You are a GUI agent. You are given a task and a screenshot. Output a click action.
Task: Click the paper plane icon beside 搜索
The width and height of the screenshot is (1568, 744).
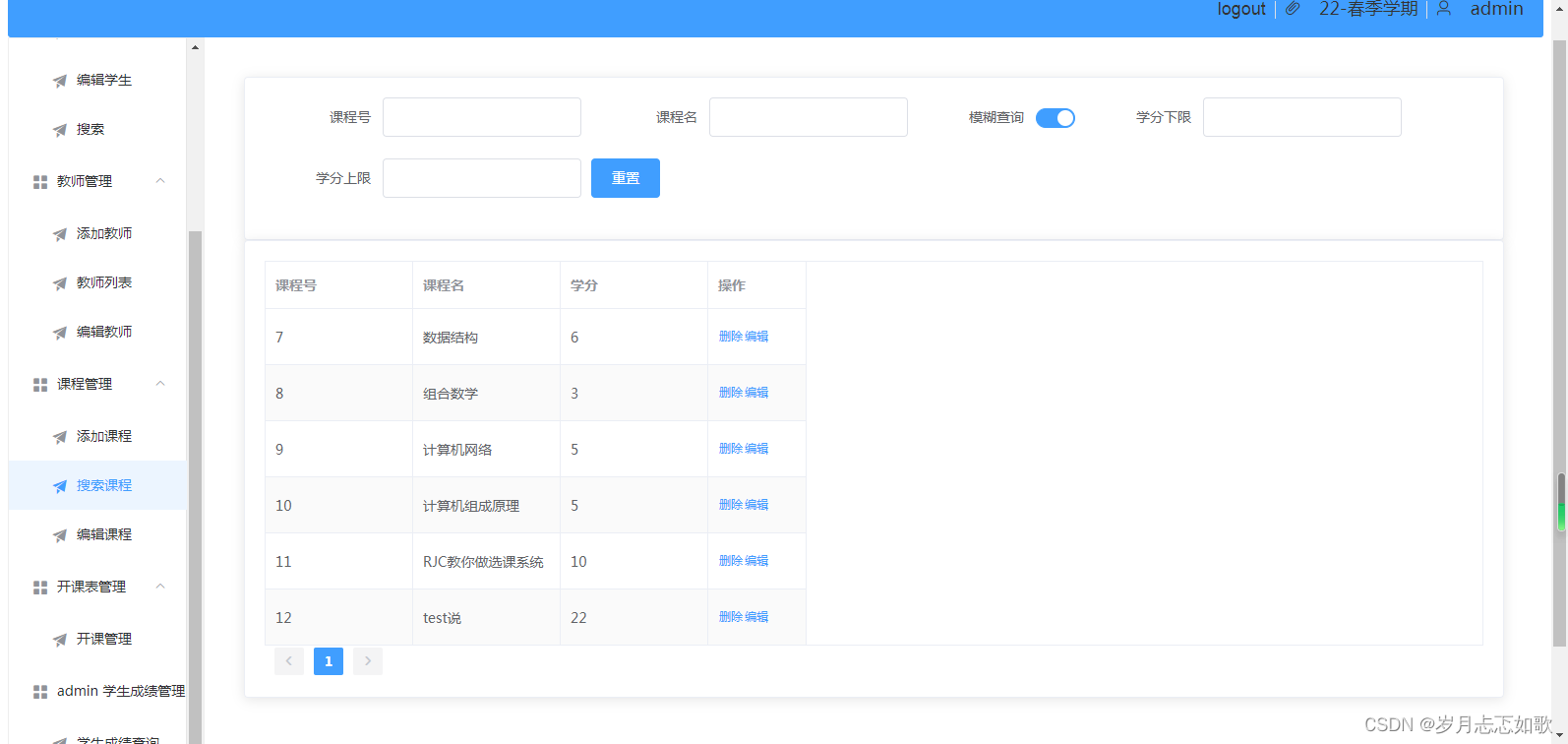[x=60, y=130]
